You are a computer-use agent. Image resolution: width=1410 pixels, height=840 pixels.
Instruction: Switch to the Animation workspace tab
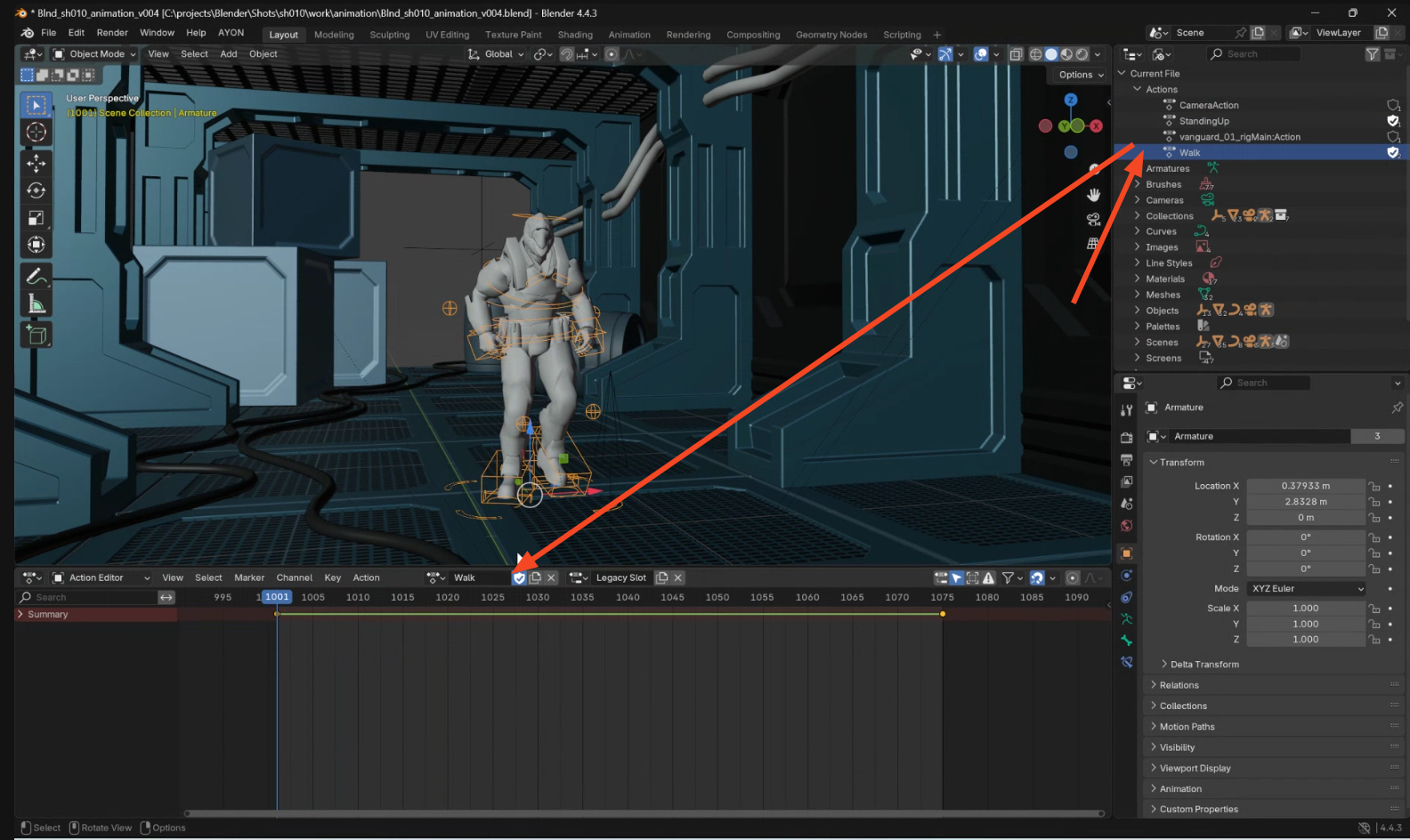pyautogui.click(x=629, y=35)
